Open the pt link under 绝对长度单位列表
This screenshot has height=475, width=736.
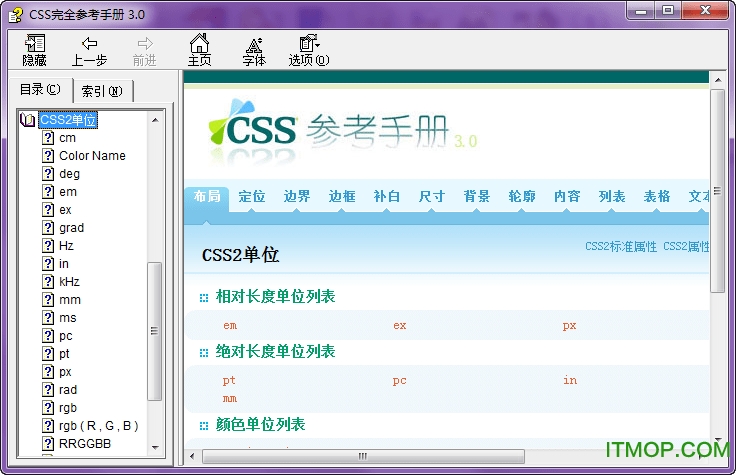coord(229,380)
